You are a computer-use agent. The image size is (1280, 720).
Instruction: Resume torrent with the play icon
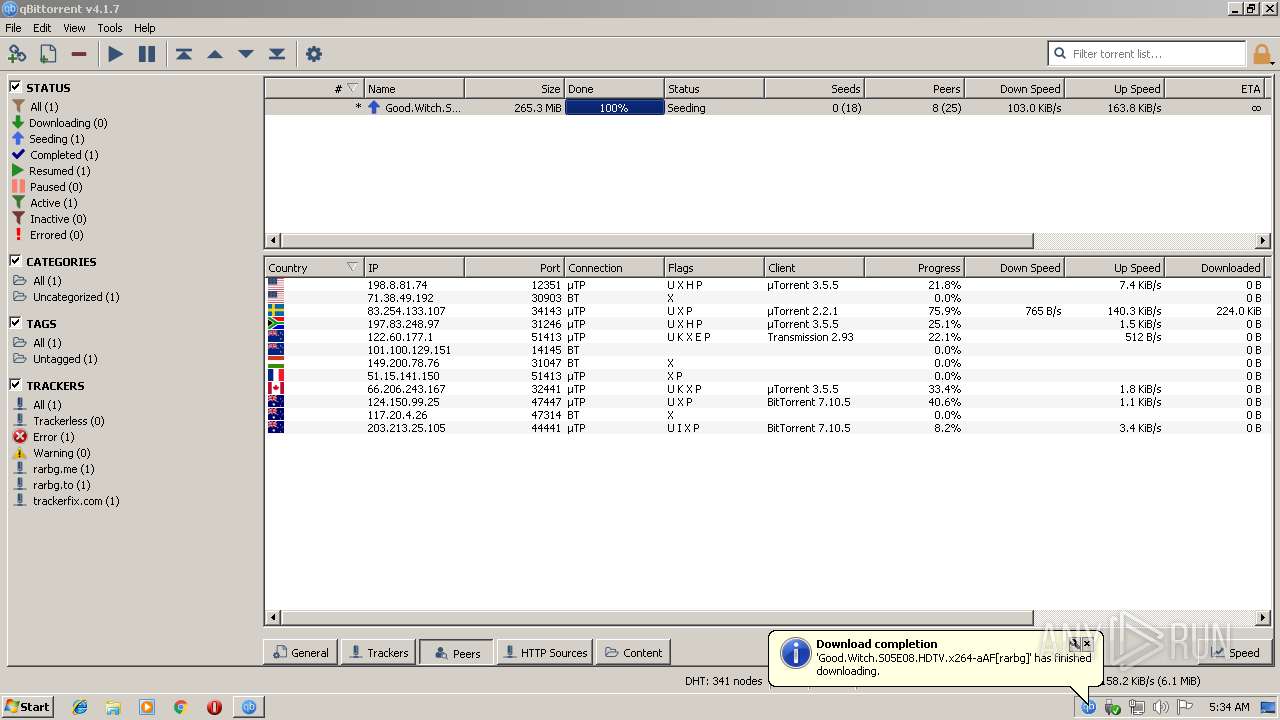116,54
